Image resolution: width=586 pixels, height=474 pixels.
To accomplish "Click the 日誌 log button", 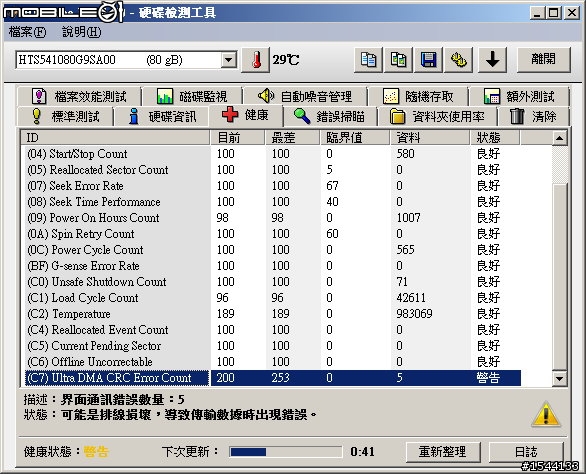I will (x=526, y=452).
